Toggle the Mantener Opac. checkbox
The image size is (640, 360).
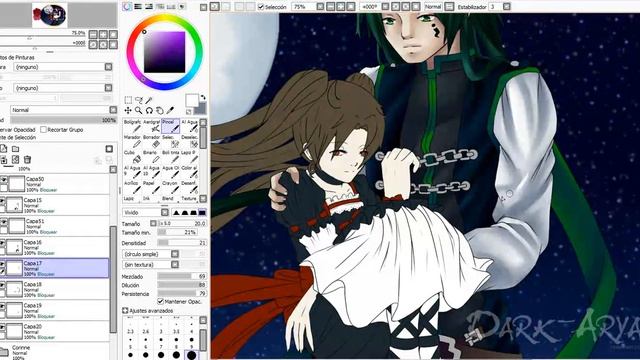pyautogui.click(x=160, y=301)
